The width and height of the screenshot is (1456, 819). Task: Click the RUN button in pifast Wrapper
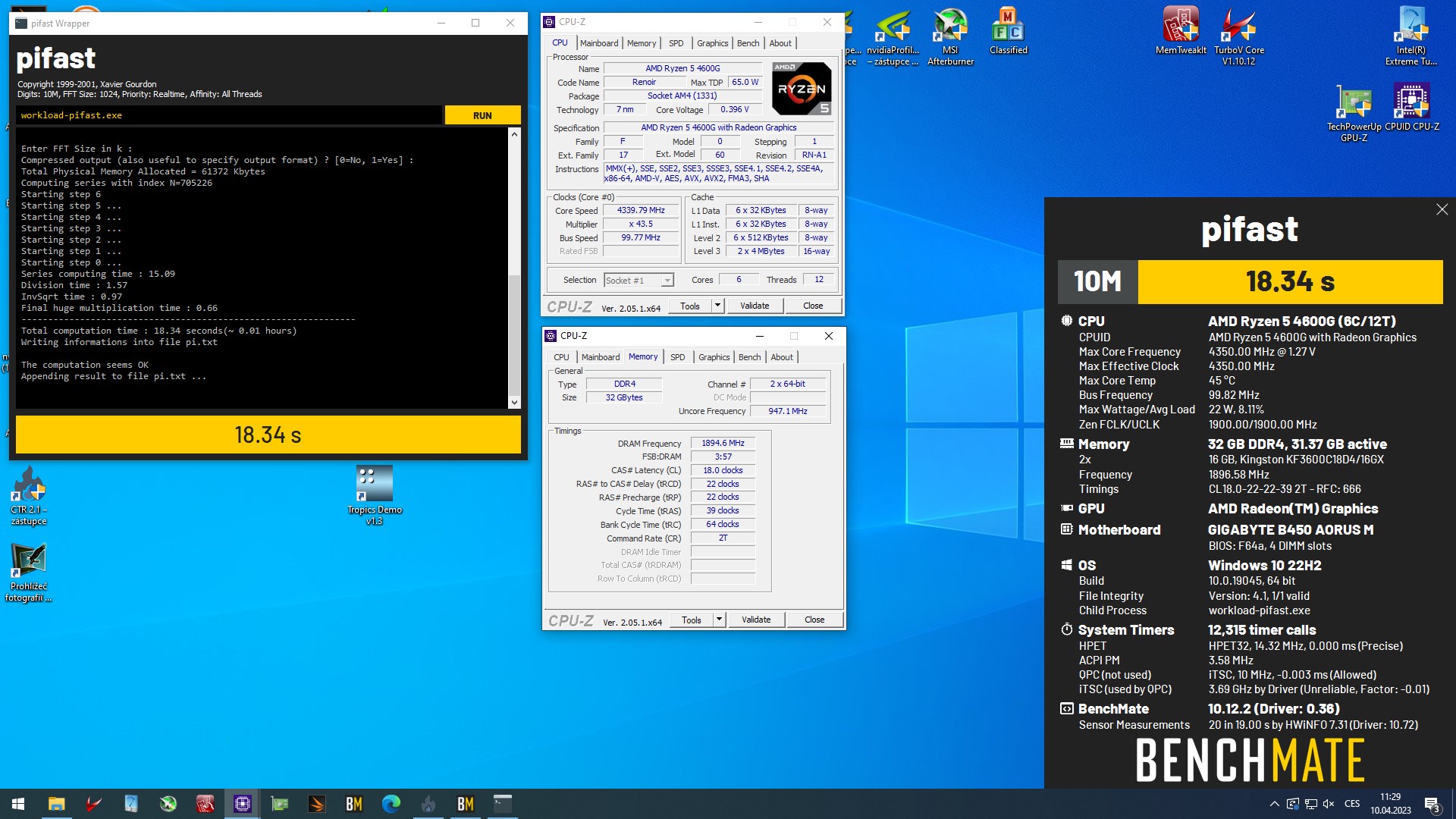482,115
